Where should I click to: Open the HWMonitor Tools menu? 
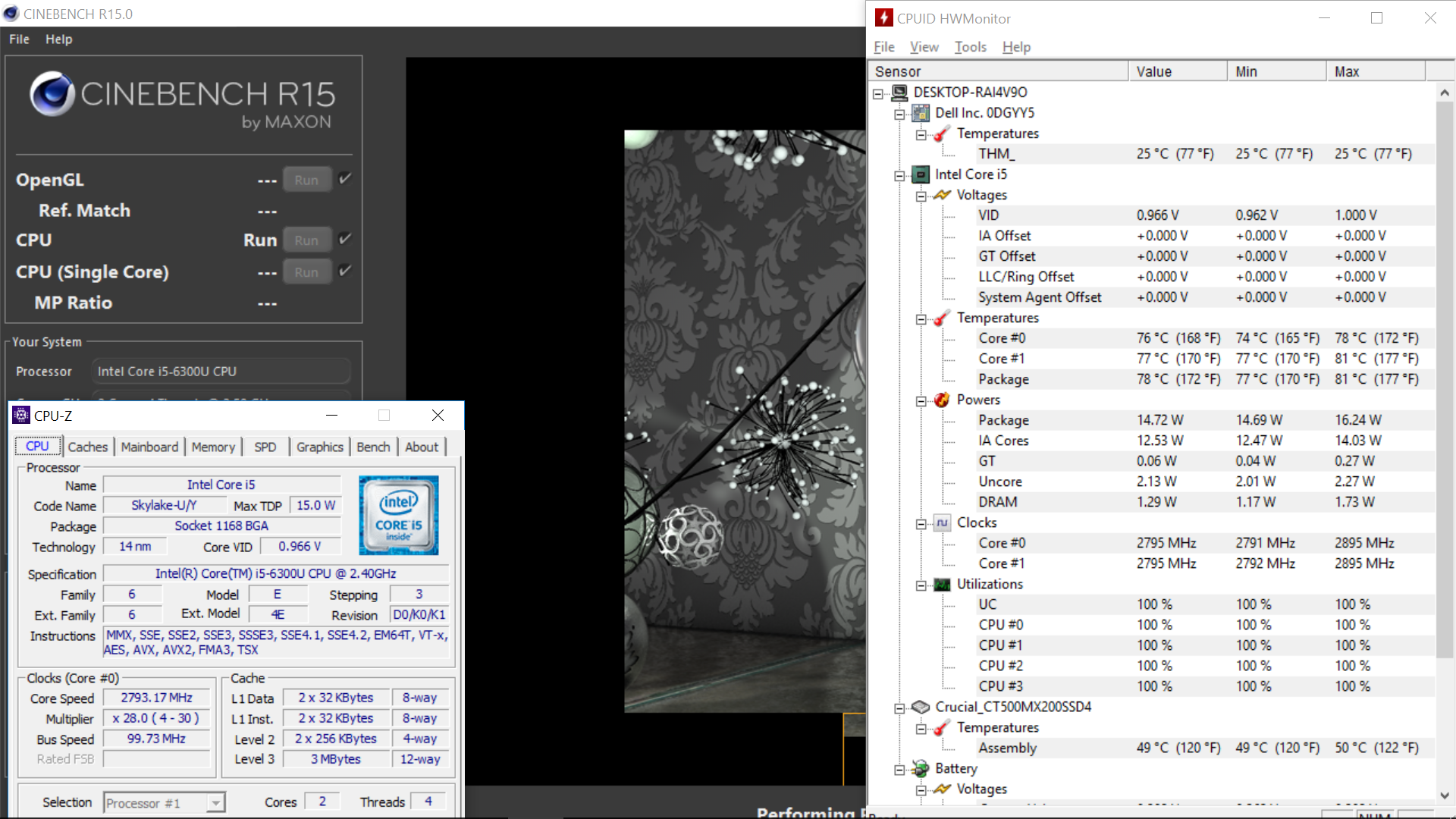pos(970,47)
